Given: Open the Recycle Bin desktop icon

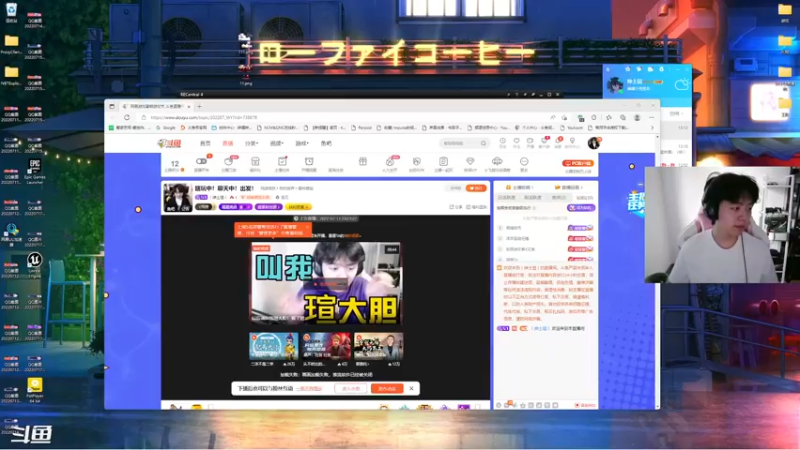Looking at the screenshot, I should [11, 11].
